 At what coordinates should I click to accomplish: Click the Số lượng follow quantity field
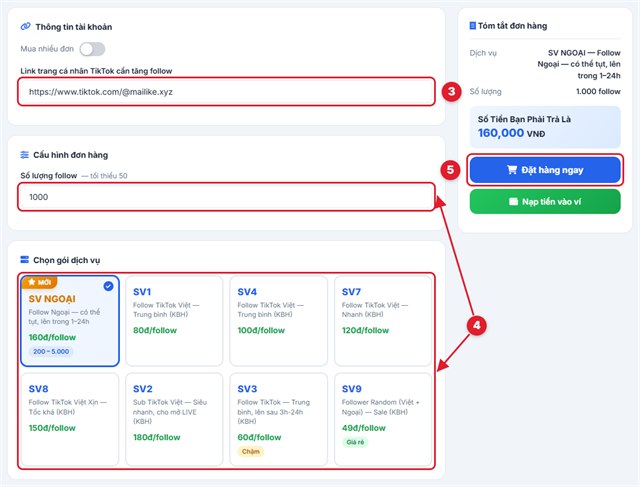[227, 197]
